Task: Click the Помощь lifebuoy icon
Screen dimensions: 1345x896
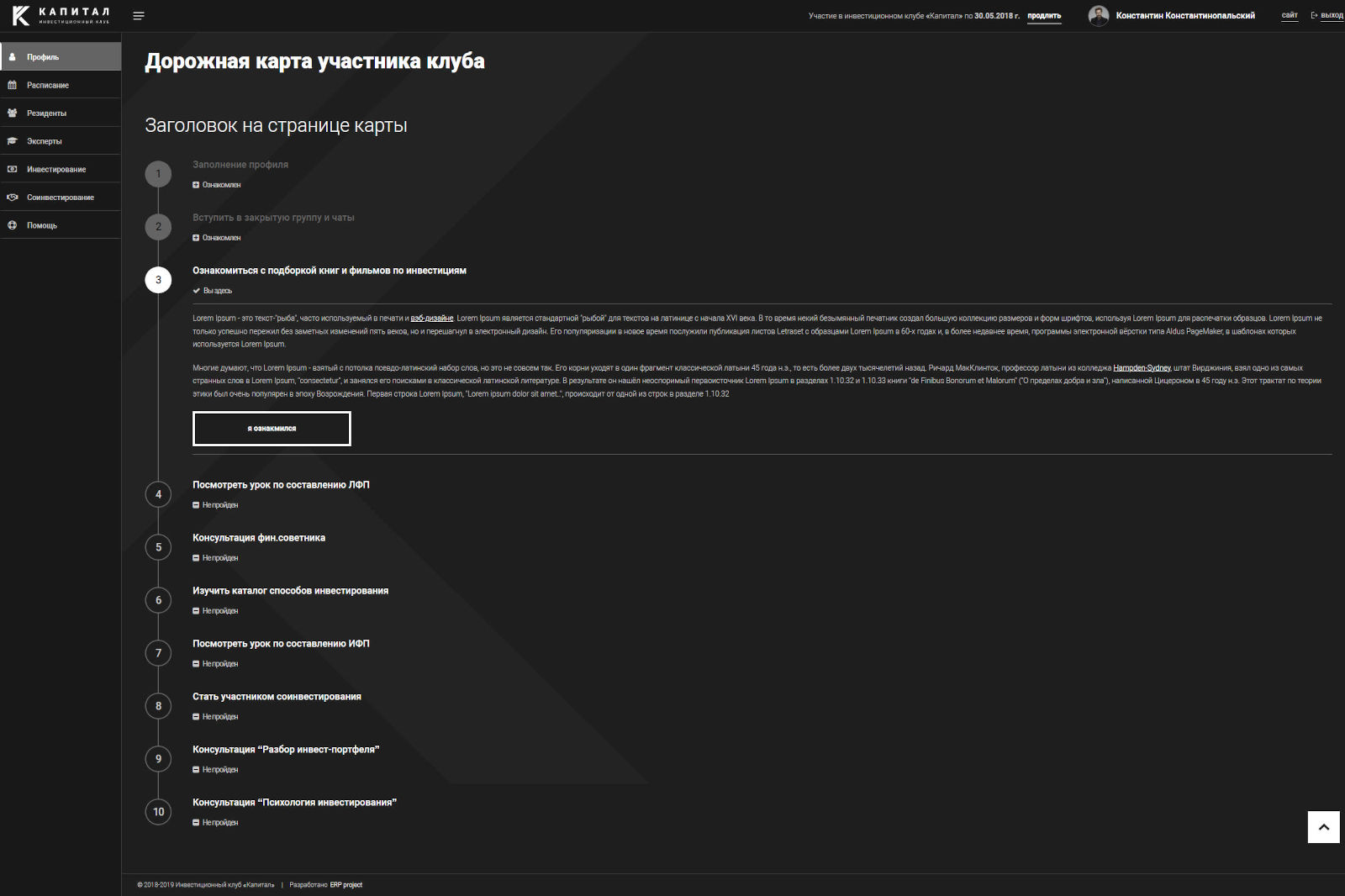Action: [x=12, y=225]
